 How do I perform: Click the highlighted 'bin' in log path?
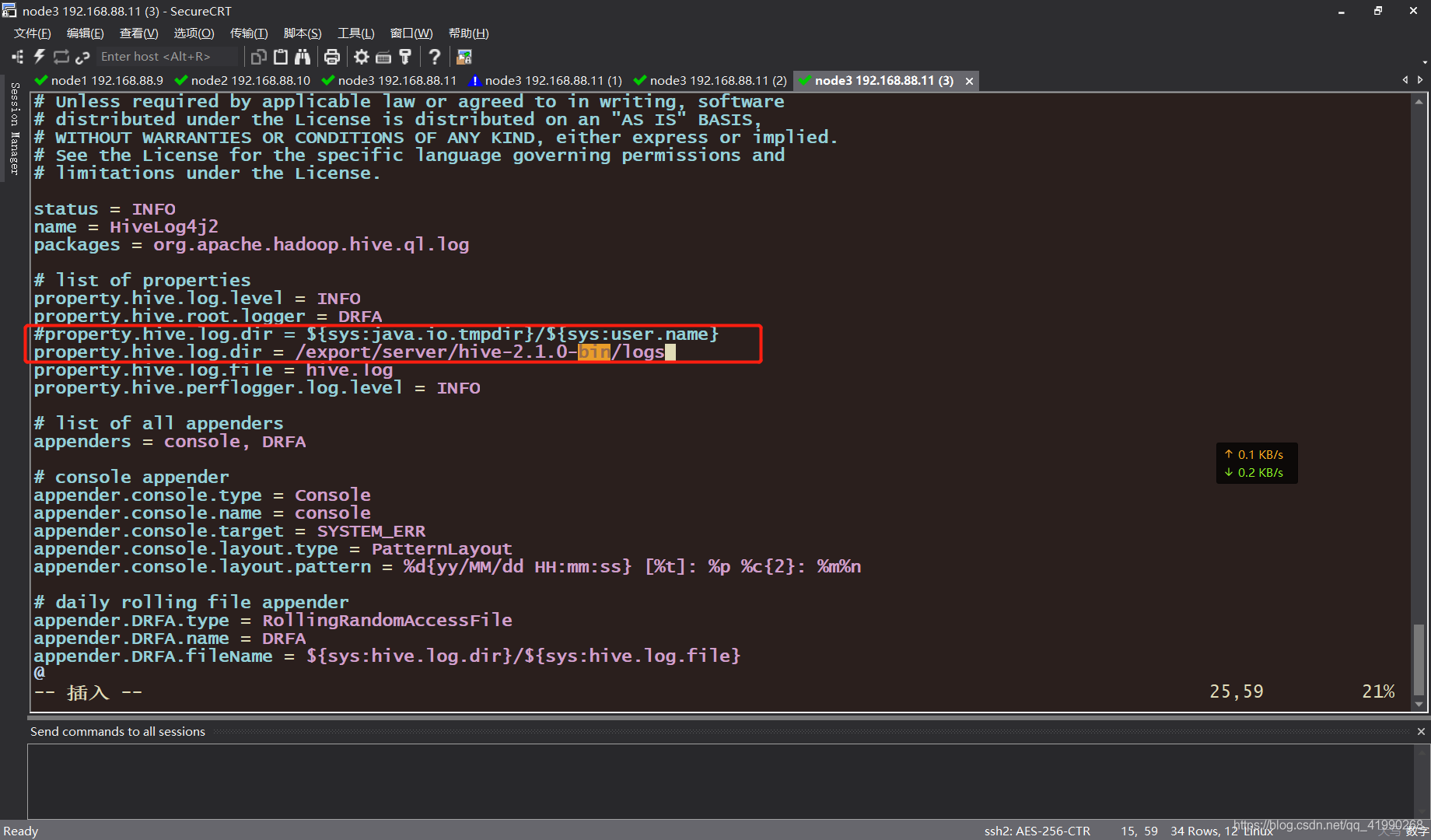pos(594,352)
